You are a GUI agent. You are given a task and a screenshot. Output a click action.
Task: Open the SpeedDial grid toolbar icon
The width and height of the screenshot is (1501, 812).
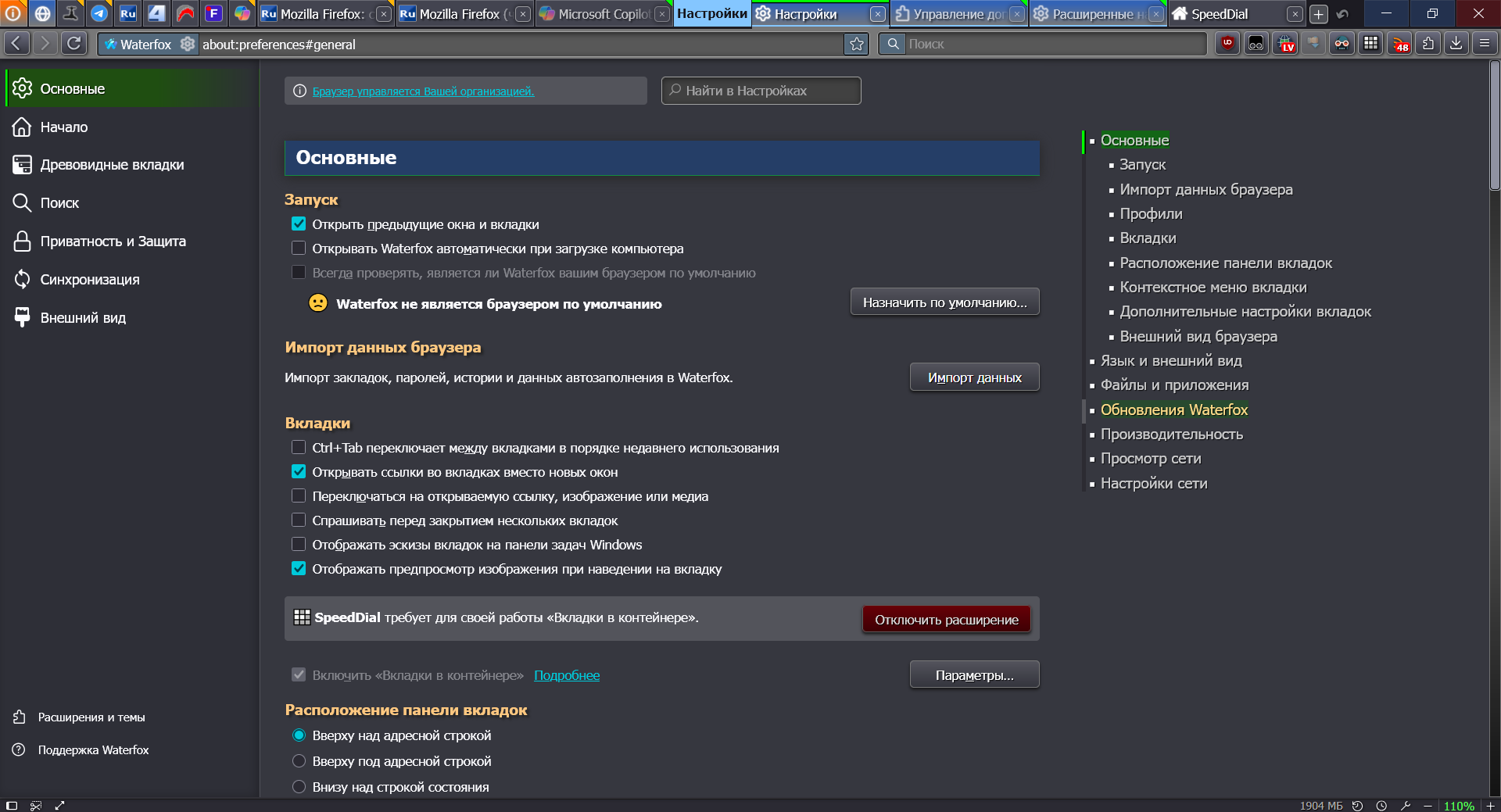[1371, 44]
